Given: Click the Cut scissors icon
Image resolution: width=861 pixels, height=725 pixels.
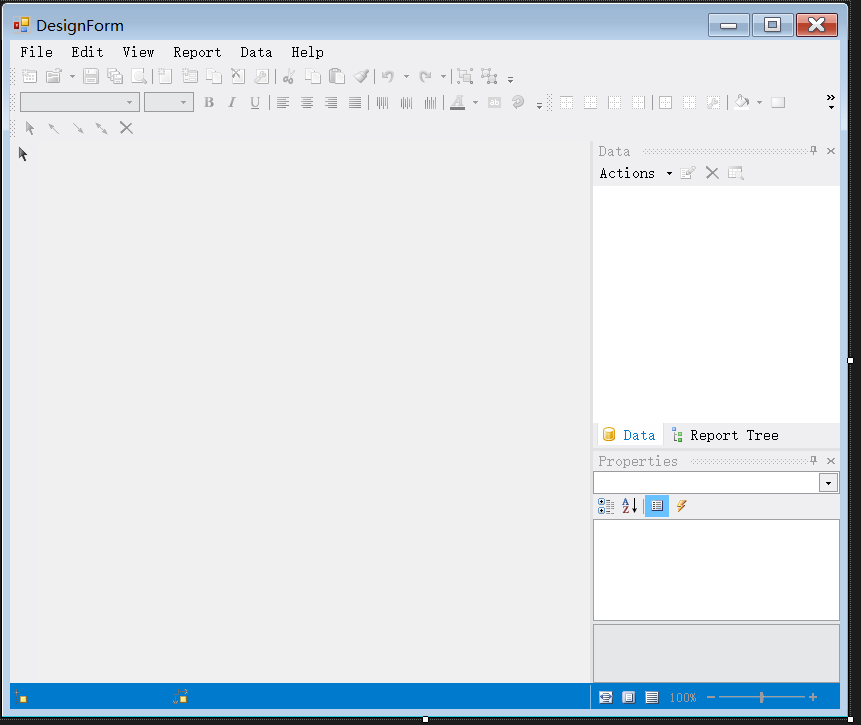Looking at the screenshot, I should [288, 76].
